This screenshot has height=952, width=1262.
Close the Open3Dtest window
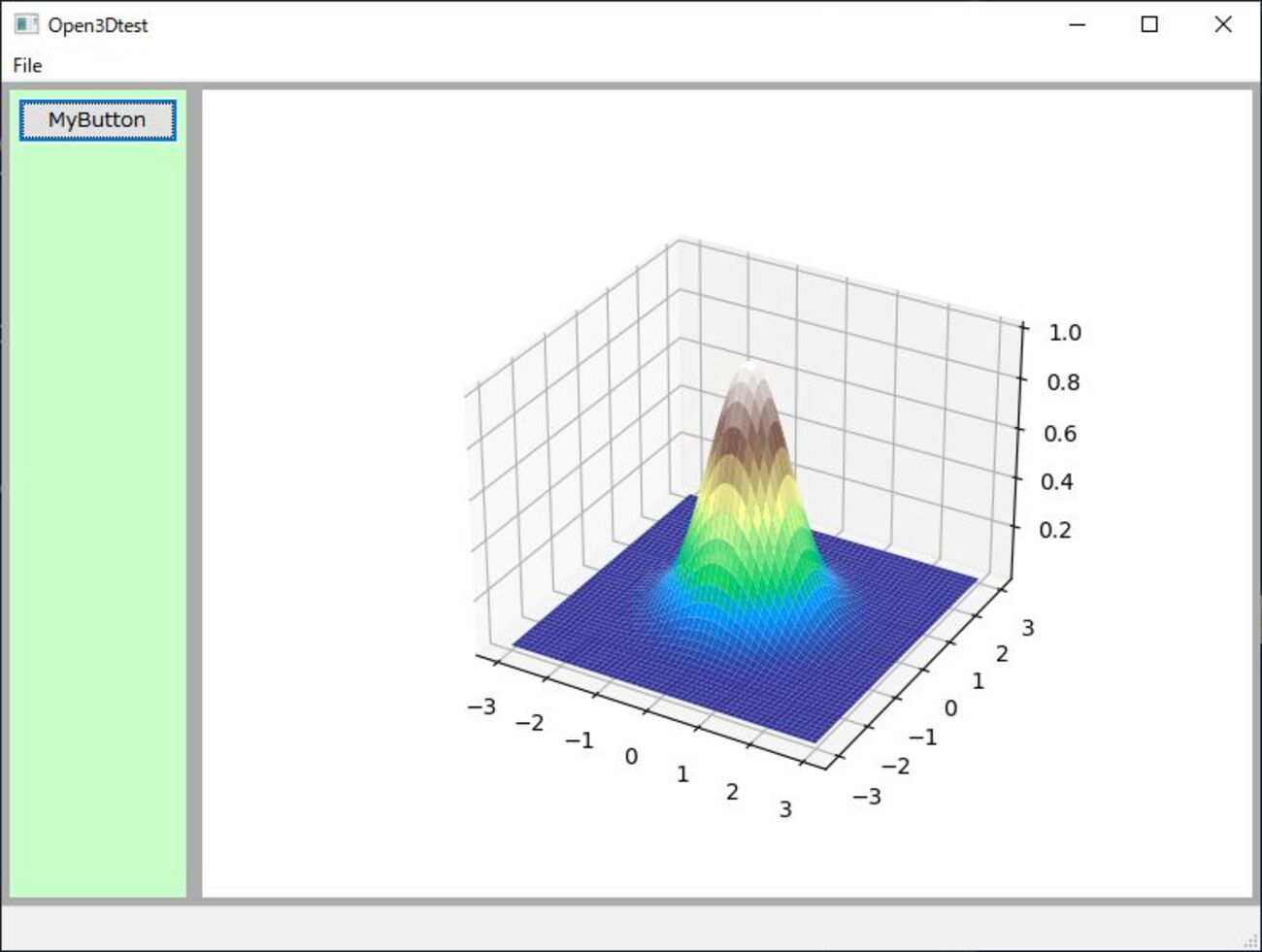pos(1223,24)
